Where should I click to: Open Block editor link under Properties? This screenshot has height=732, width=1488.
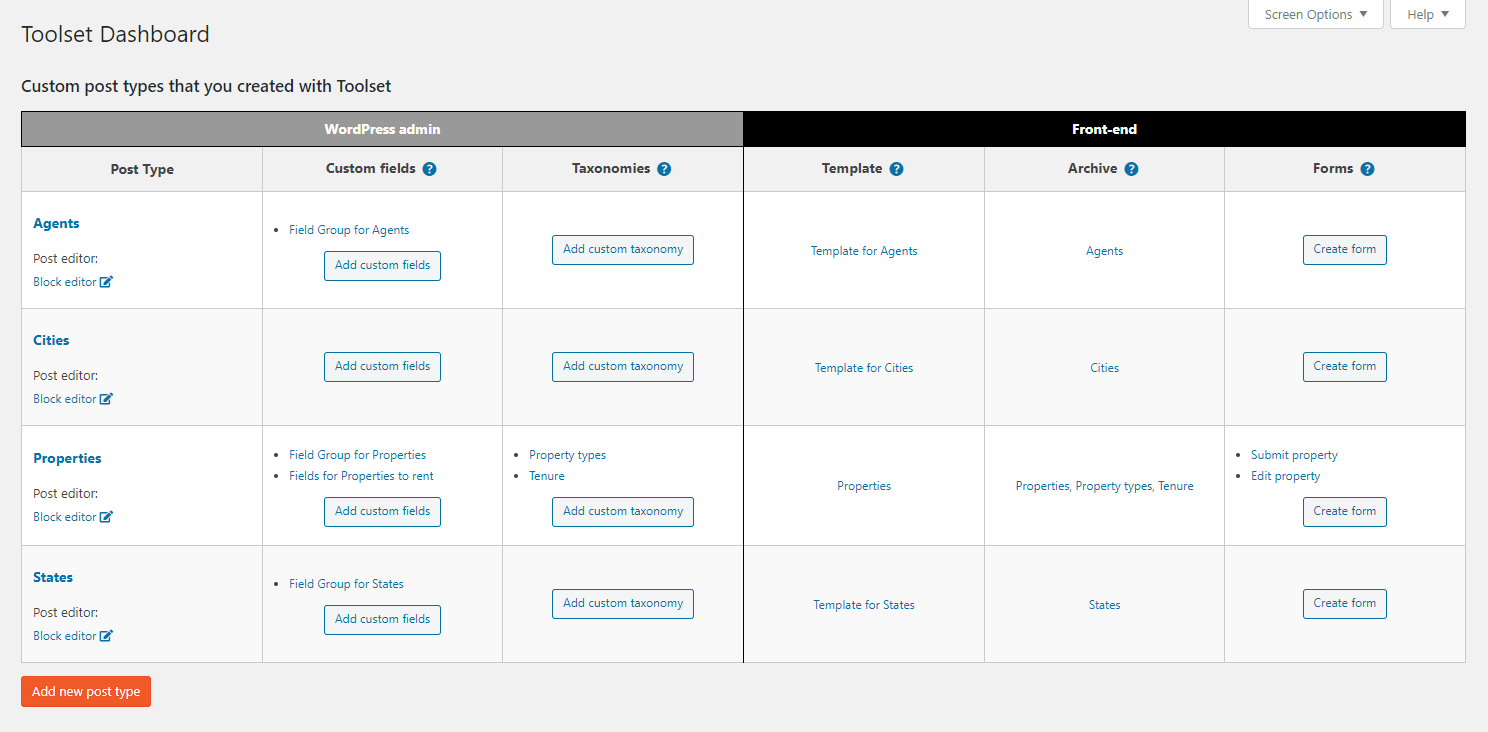click(65, 517)
